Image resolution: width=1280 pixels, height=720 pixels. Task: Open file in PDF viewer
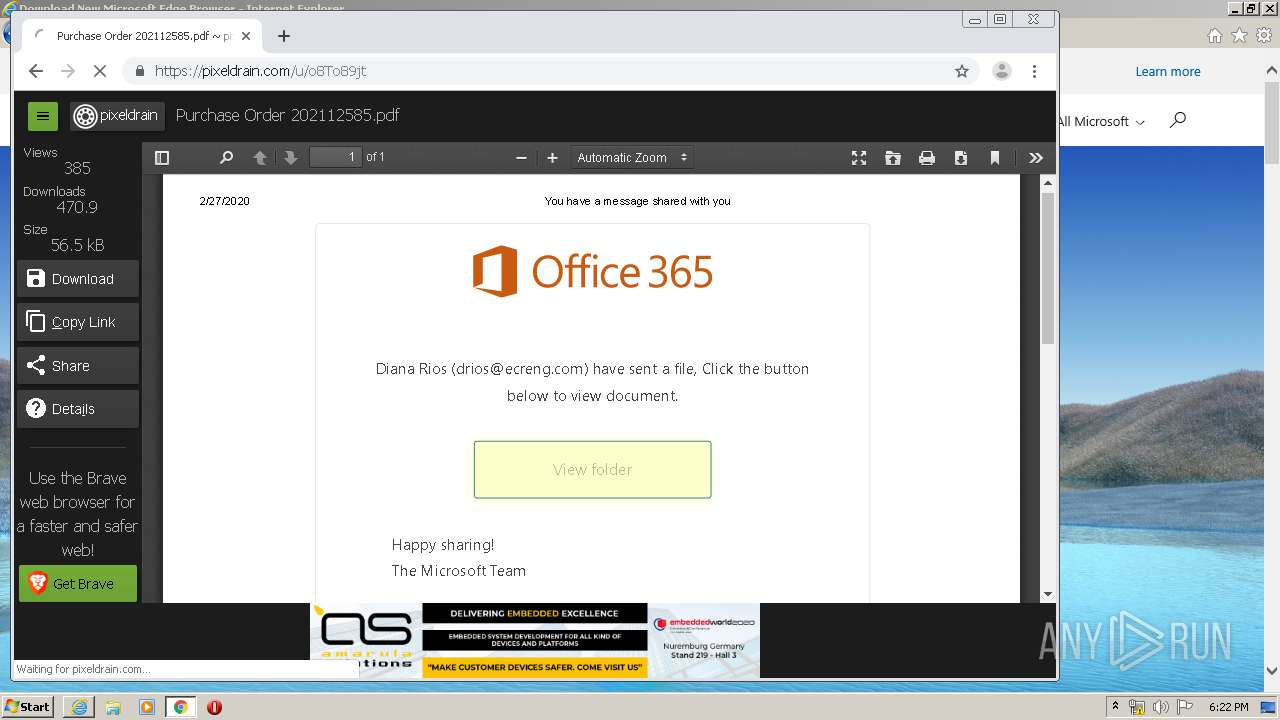click(892, 158)
